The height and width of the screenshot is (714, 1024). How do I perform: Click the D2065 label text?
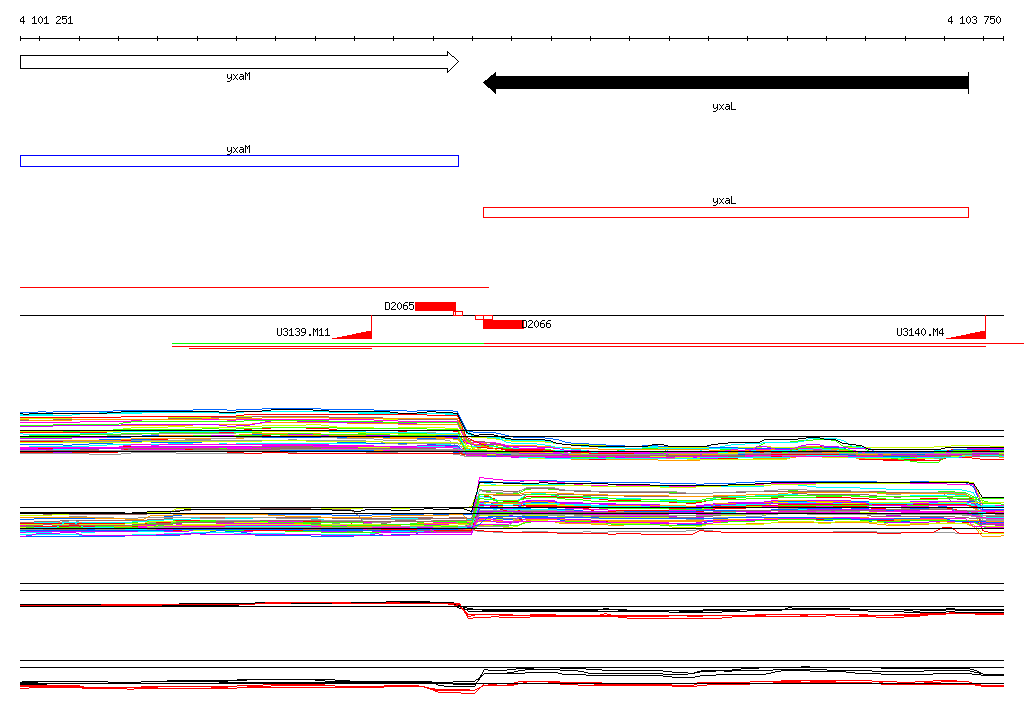[399, 306]
